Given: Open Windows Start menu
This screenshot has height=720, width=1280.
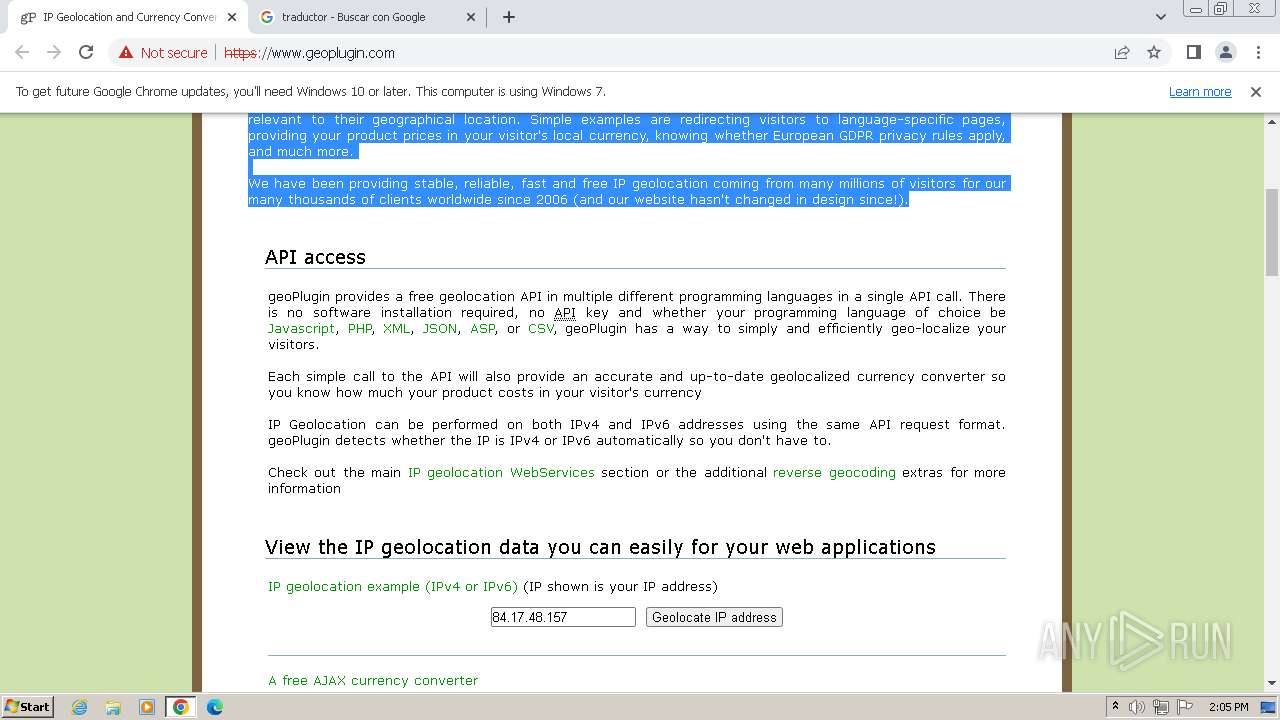Looking at the screenshot, I should click(x=28, y=706).
